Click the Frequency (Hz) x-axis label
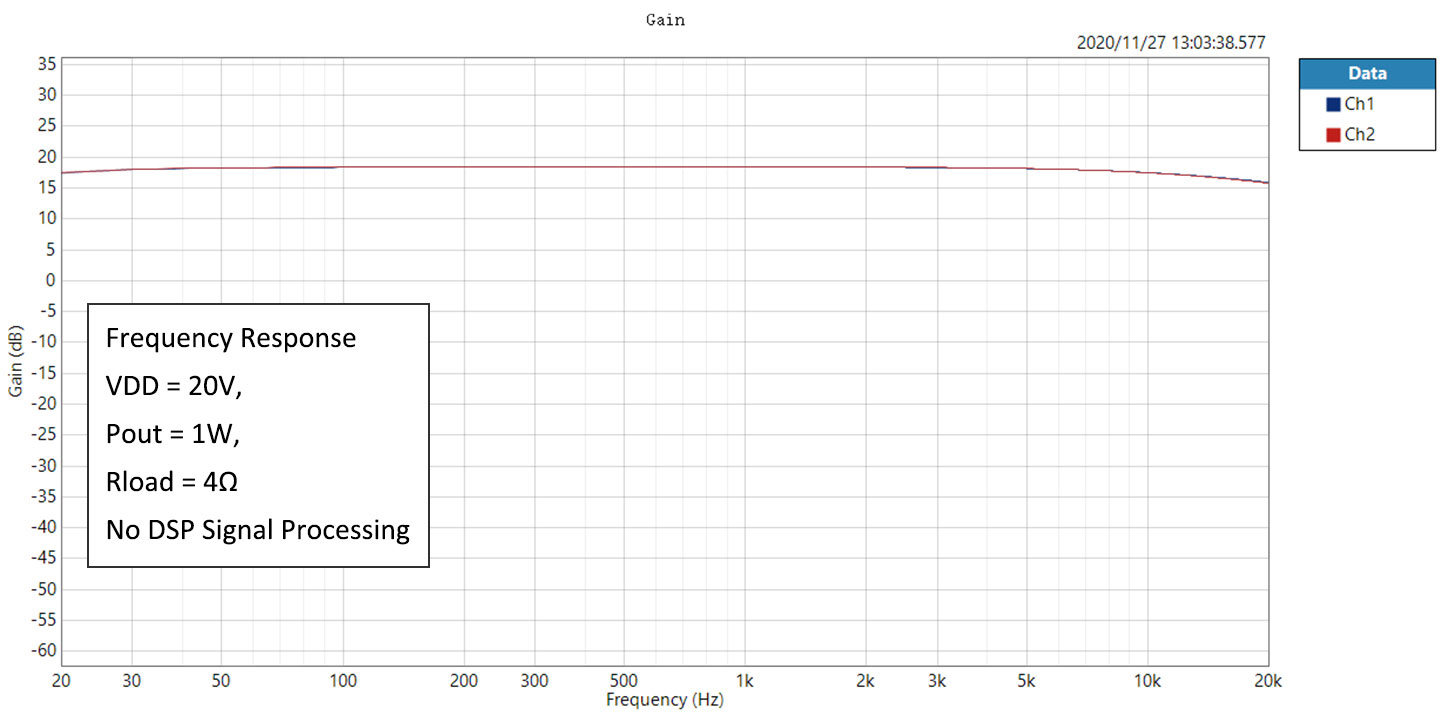The image size is (1440, 724). [x=664, y=700]
